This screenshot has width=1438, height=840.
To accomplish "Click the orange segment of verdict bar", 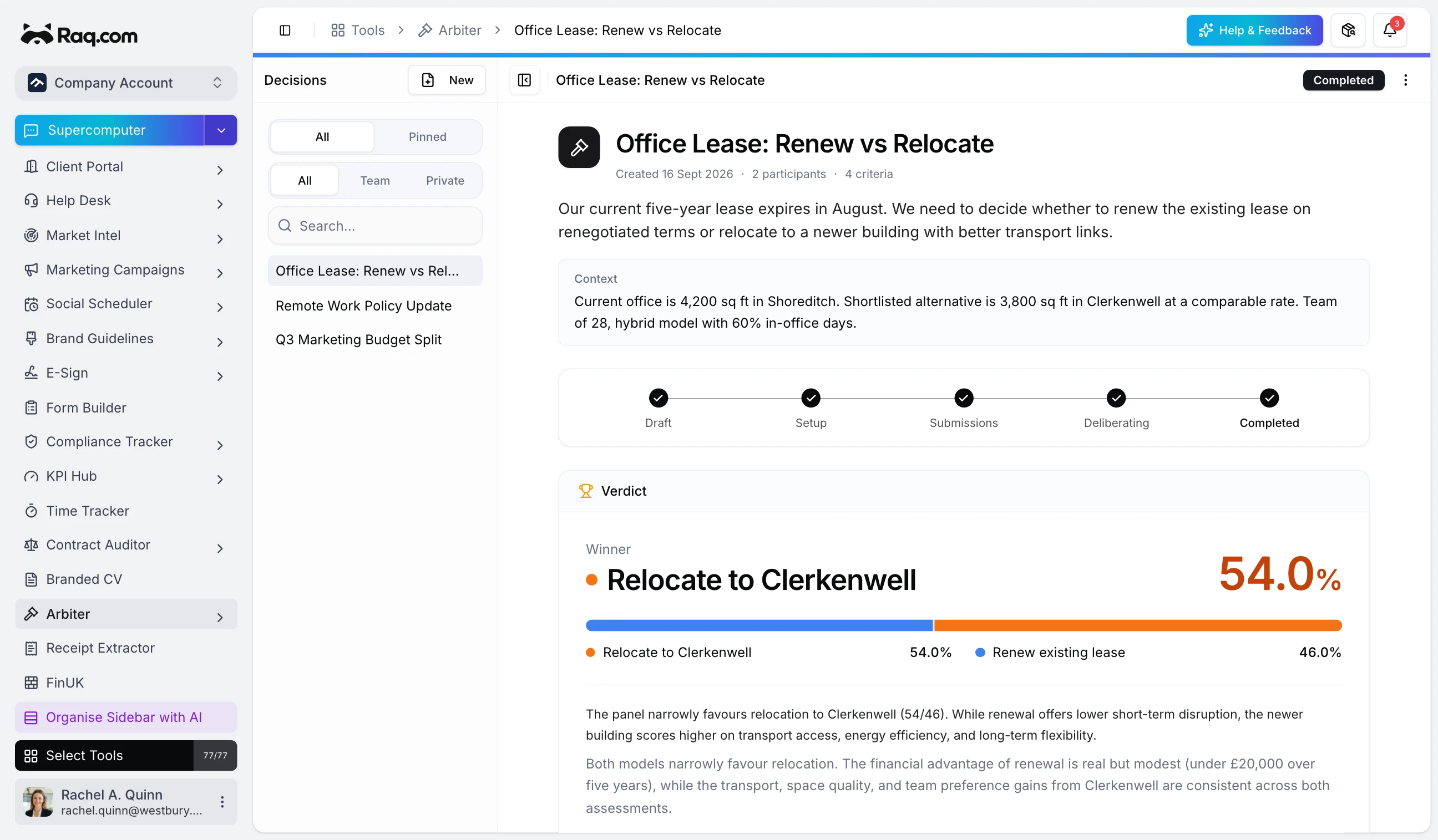I will tap(1137, 625).
